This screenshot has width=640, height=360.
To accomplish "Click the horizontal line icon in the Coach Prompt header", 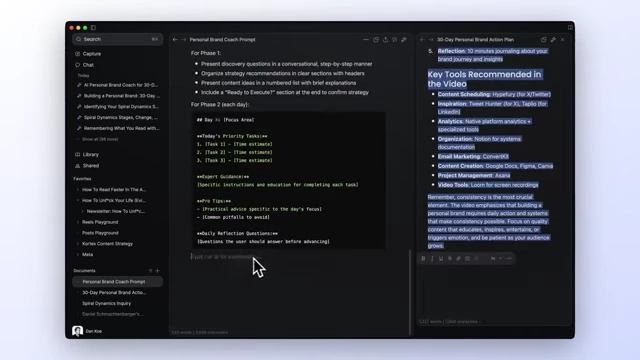I will 366,40.
